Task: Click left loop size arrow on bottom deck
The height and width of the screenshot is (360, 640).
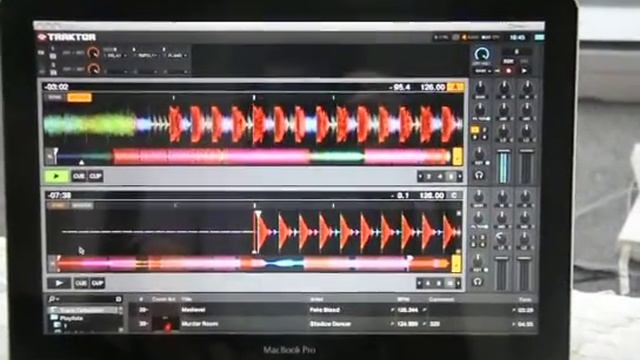Action: [419, 283]
